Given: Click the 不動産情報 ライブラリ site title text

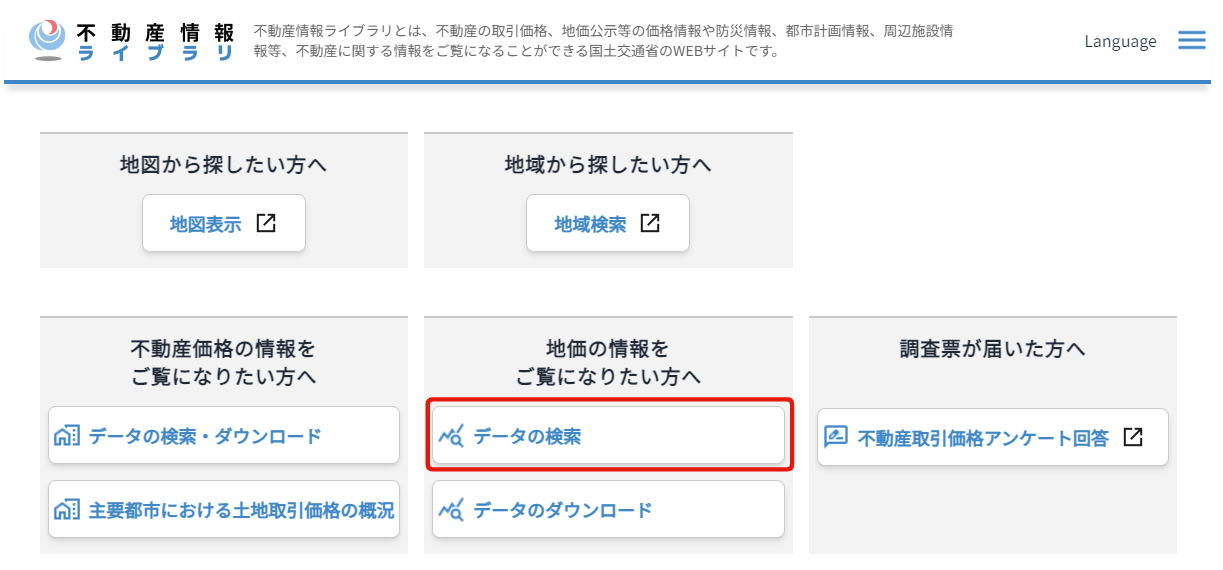Looking at the screenshot, I should tap(156, 41).
